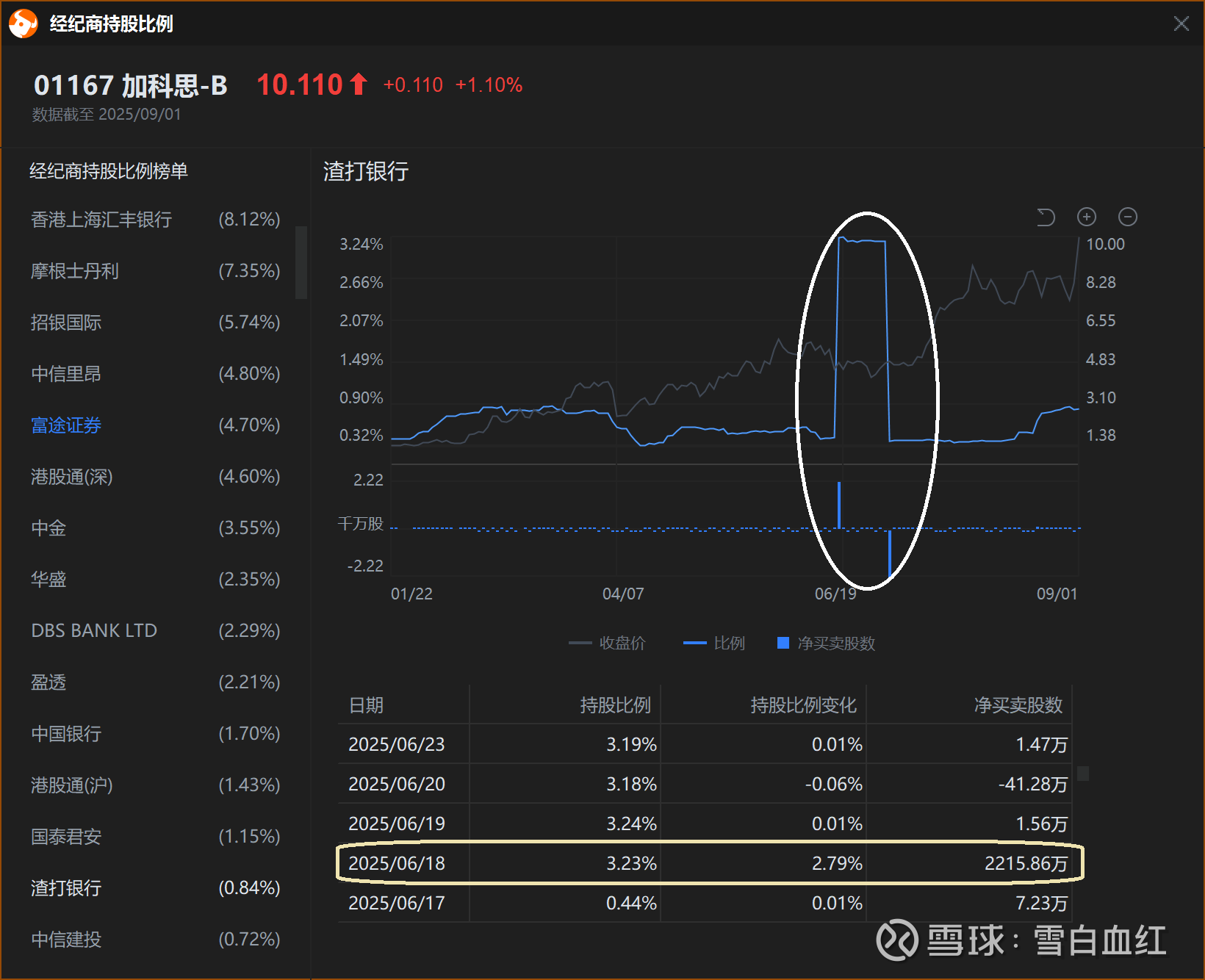The height and width of the screenshot is (980, 1205).
Task: Select broker 中信建投
Action: pos(155,940)
